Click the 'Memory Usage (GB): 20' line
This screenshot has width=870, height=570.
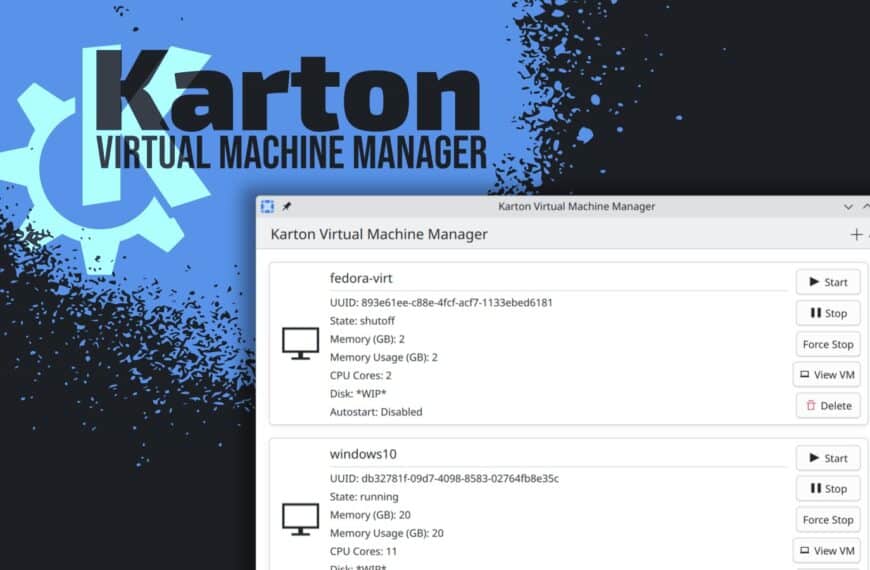[x=387, y=533]
